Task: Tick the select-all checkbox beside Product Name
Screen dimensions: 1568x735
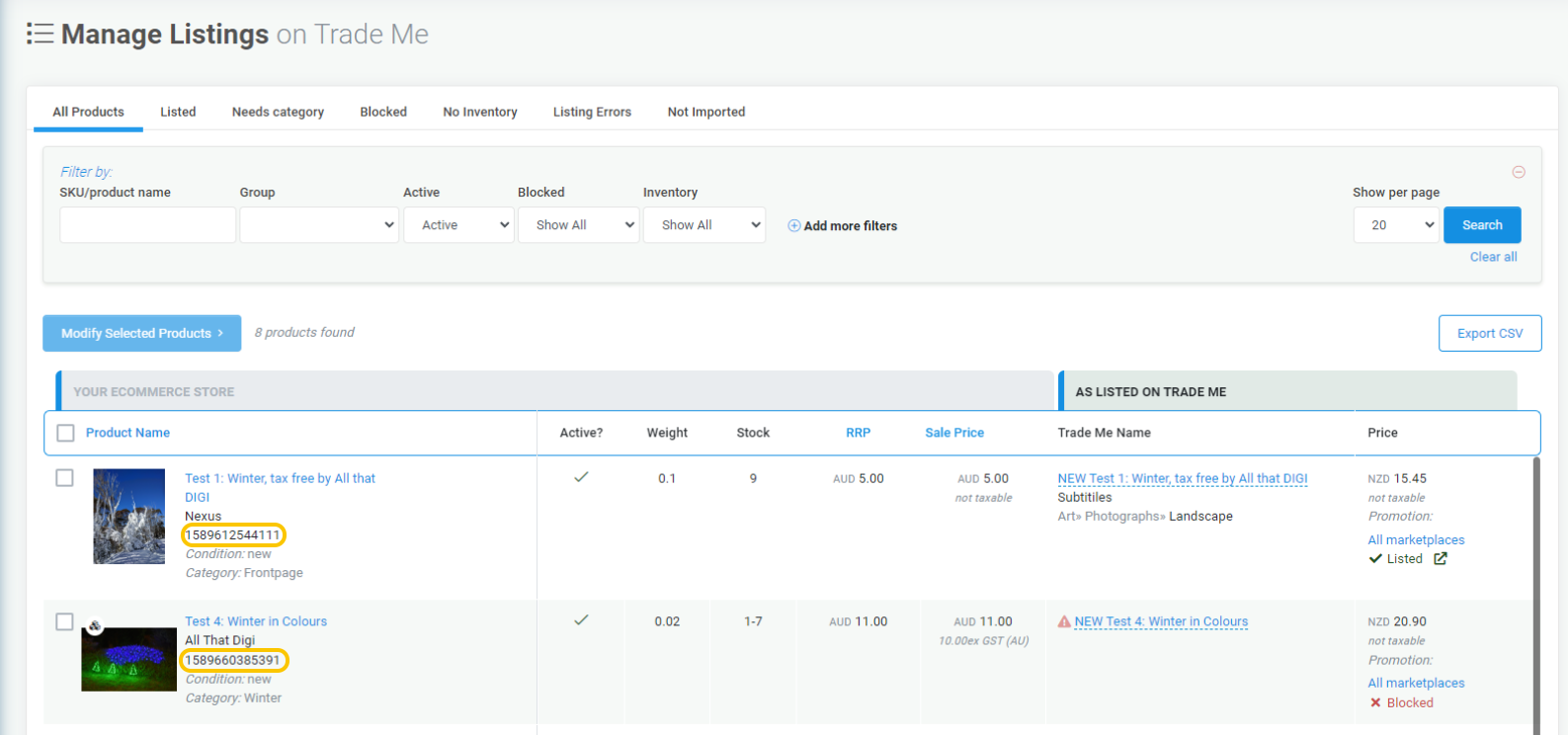Action: [66, 433]
